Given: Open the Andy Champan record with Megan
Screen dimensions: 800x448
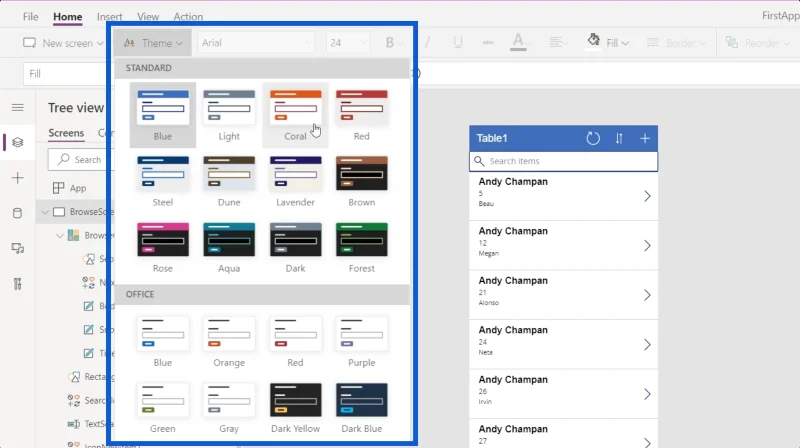Looking at the screenshot, I should [x=563, y=246].
